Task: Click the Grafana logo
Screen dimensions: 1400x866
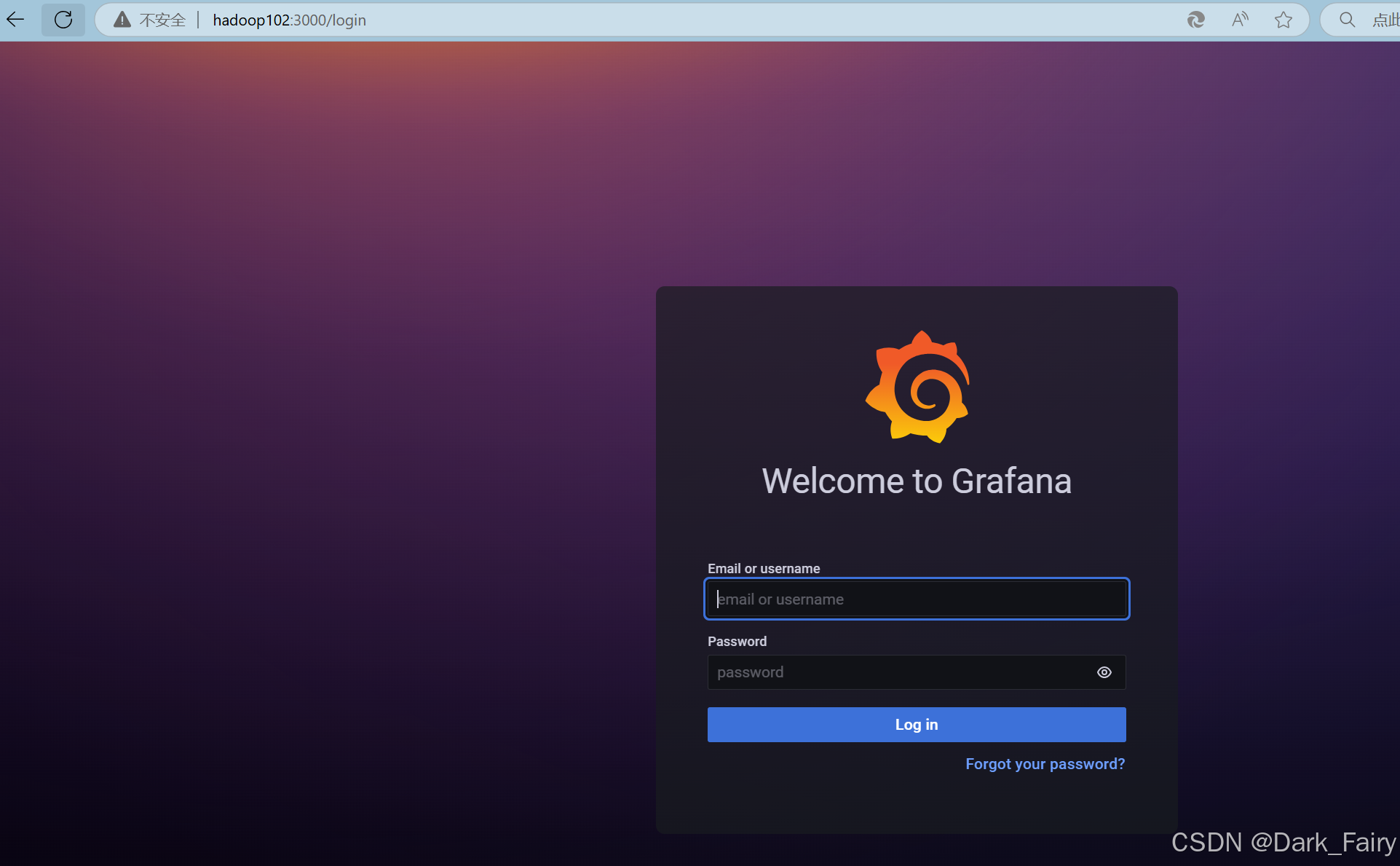Action: point(917,387)
